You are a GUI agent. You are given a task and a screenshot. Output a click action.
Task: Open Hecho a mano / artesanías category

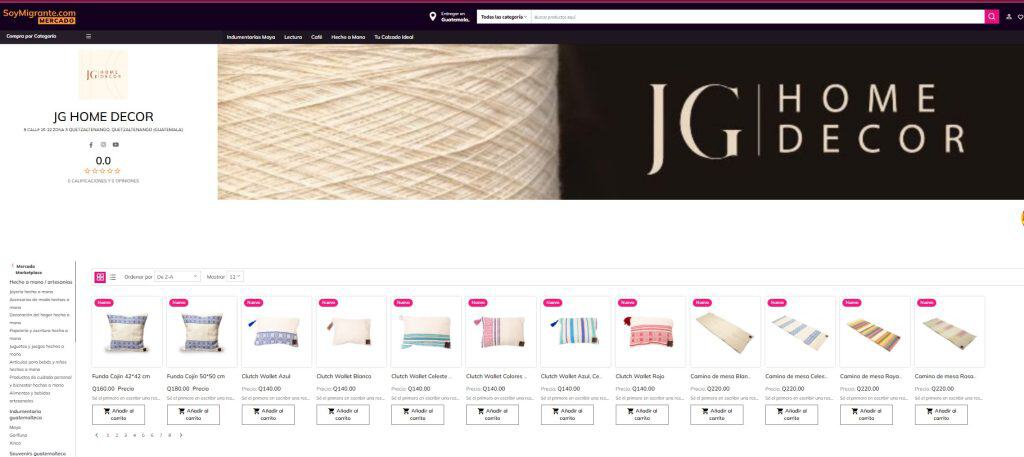[40, 281]
